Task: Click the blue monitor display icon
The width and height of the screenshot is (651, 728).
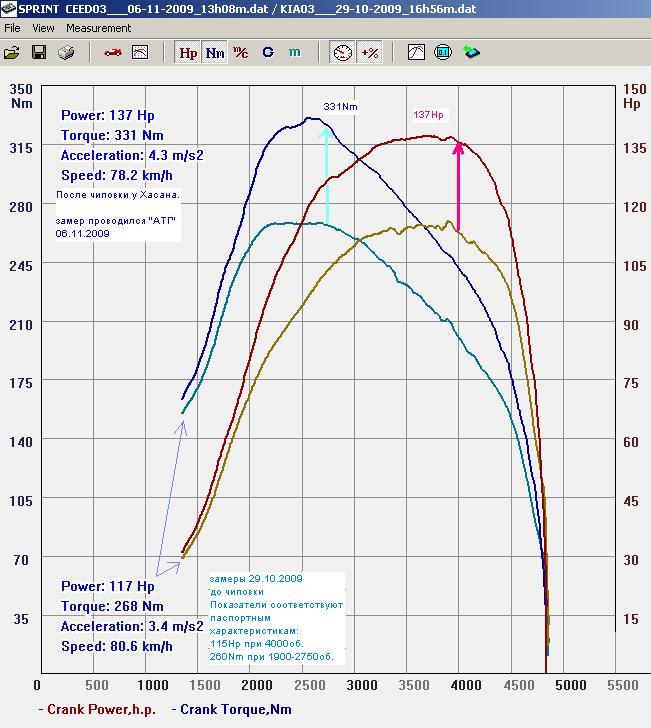Action: coord(443,52)
